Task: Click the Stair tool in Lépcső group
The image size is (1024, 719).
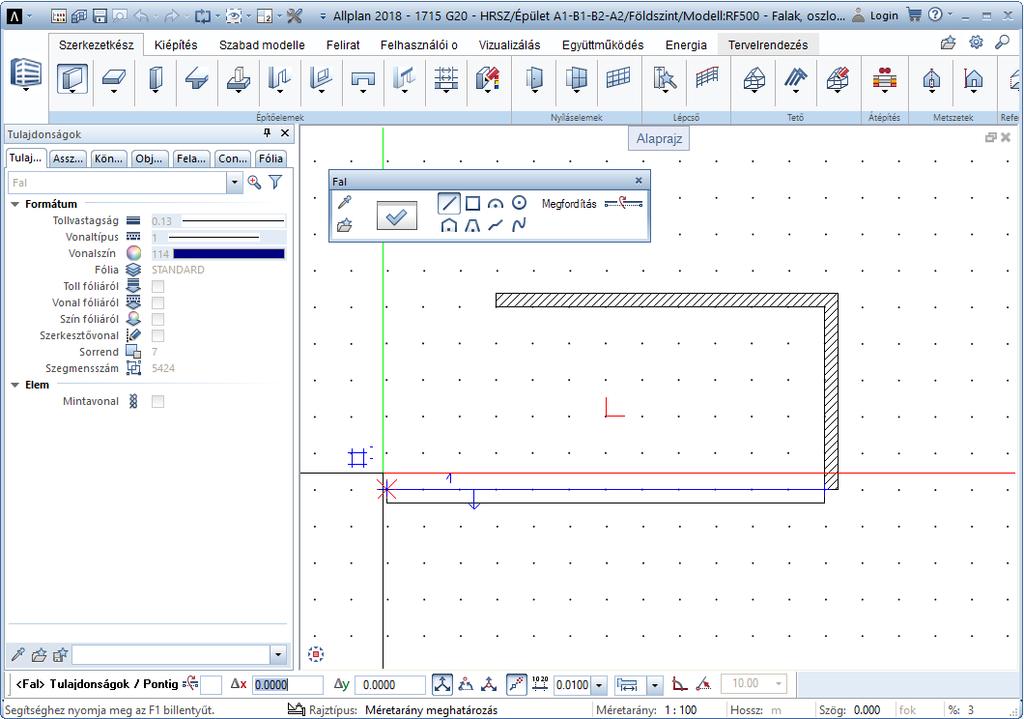Action: [x=665, y=78]
